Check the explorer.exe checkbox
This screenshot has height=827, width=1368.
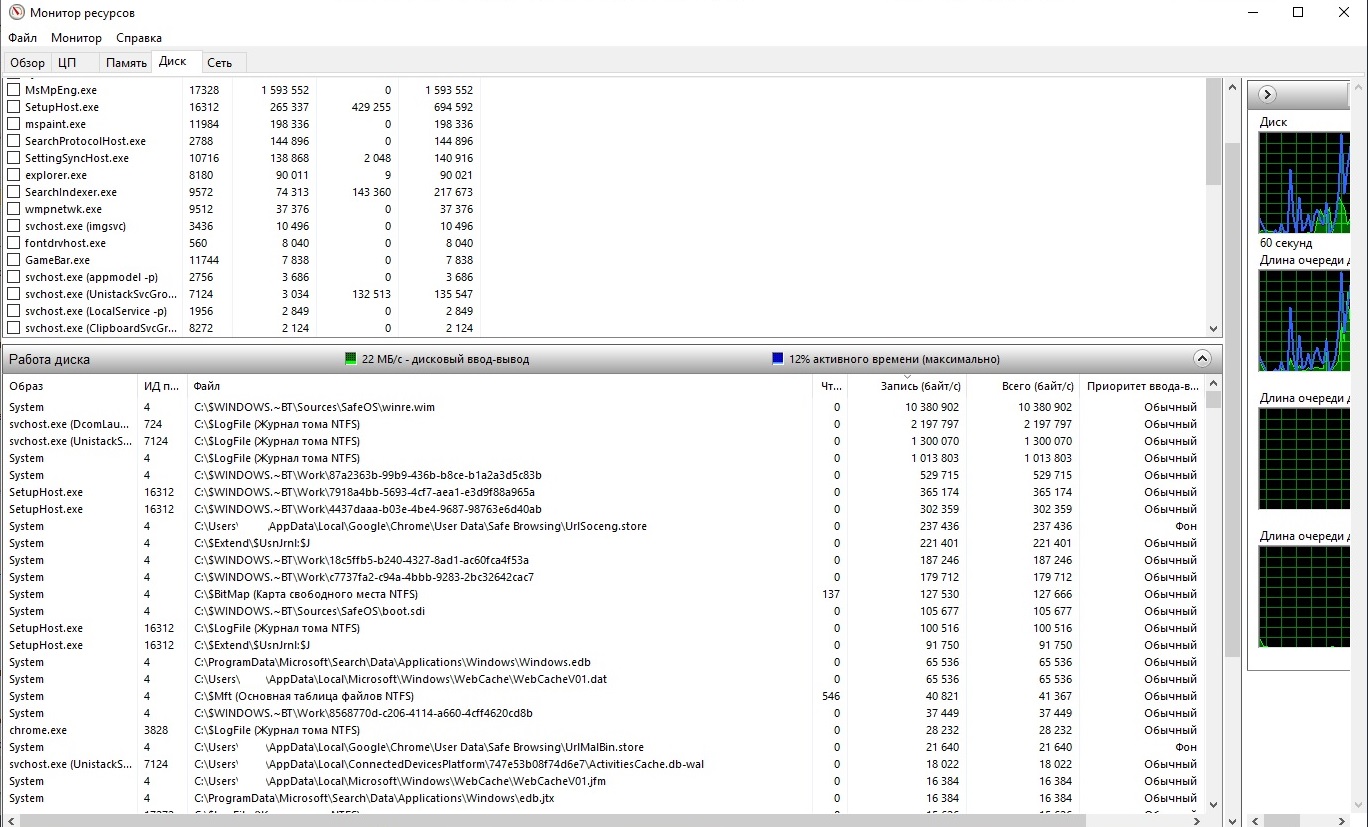click(14, 175)
